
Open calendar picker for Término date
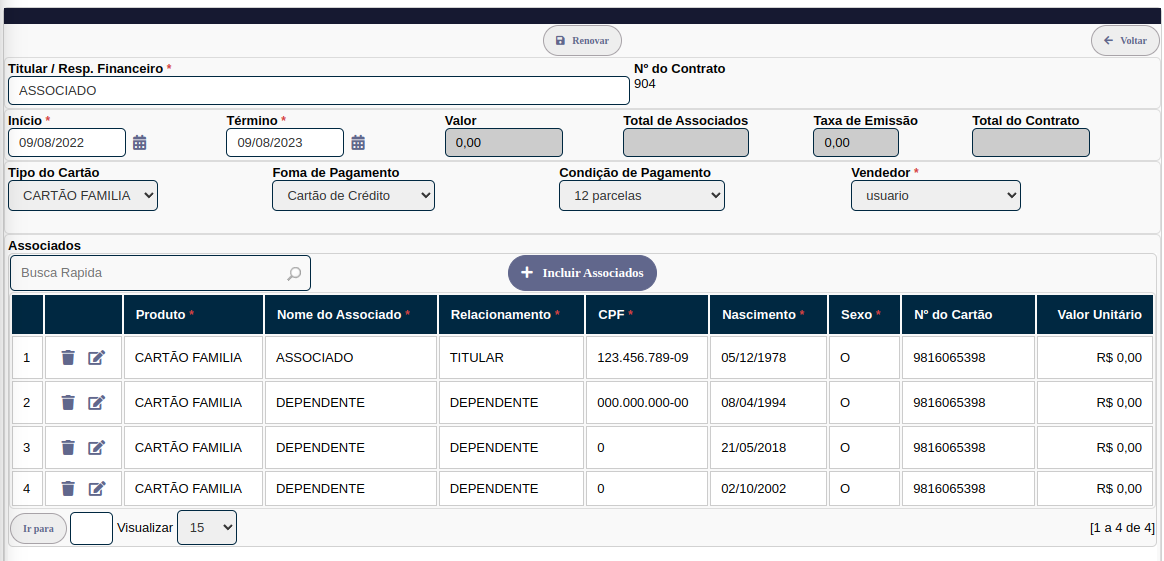click(x=358, y=143)
